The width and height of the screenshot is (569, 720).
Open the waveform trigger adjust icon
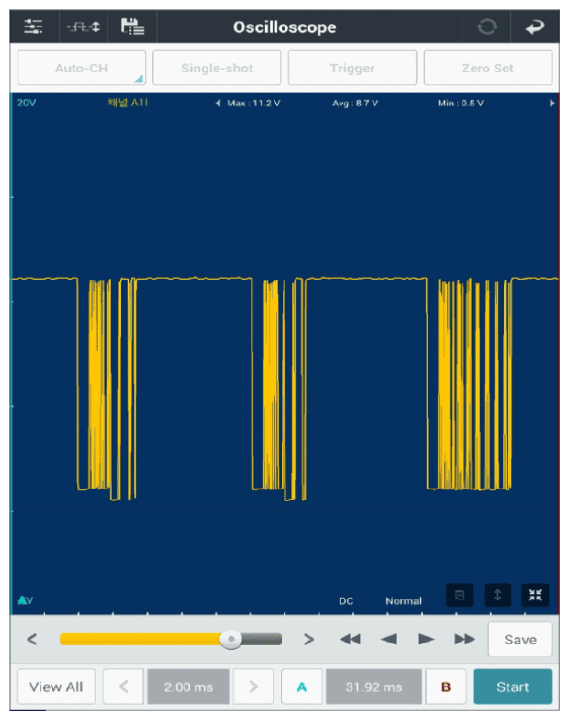click(83, 27)
